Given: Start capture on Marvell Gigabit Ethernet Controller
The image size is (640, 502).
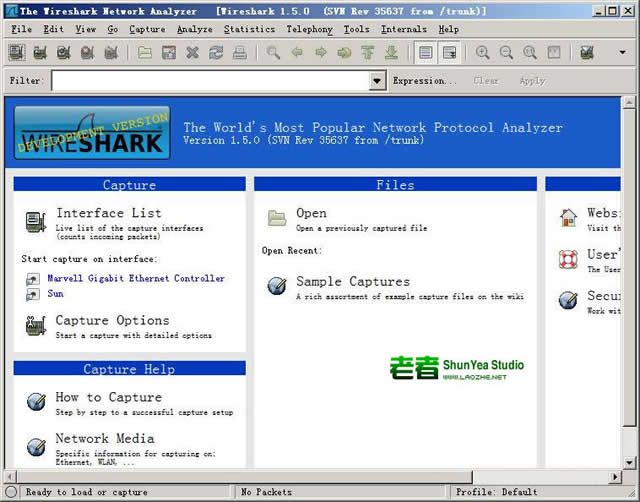Looking at the screenshot, I should coord(136,278).
